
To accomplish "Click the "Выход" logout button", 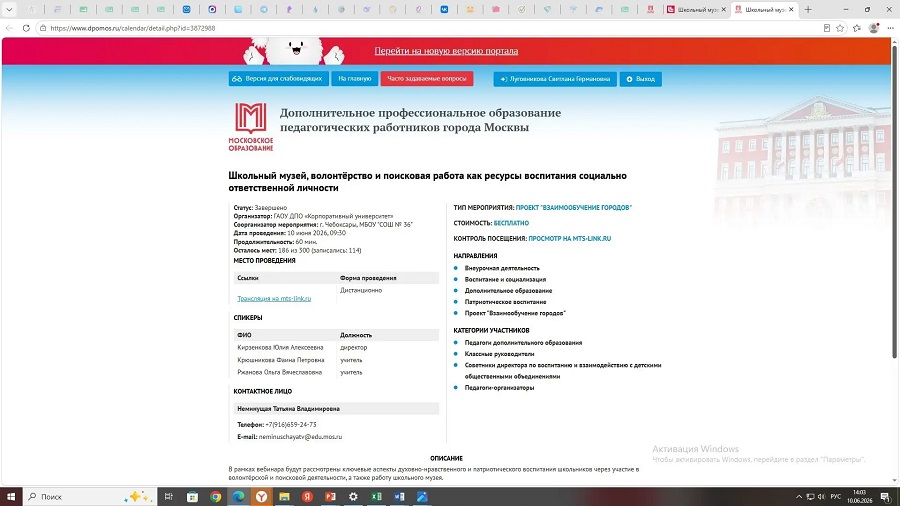I will (641, 79).
